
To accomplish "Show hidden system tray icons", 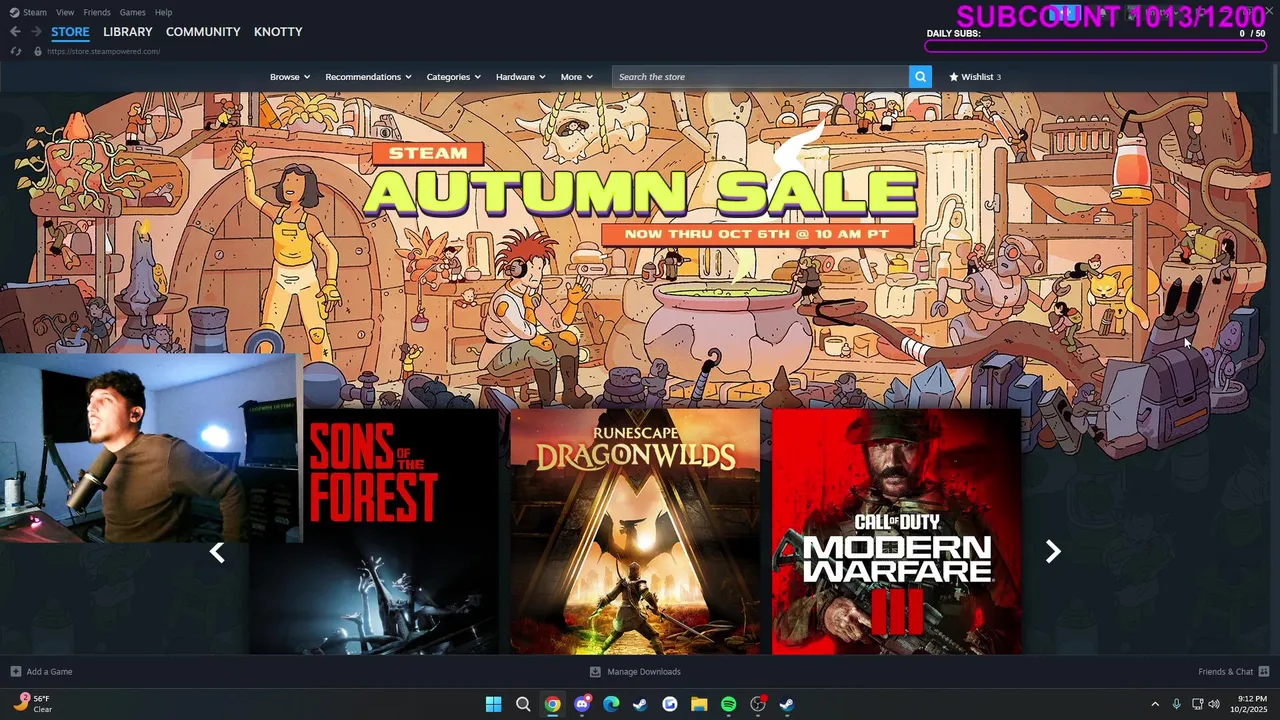I will (x=1155, y=704).
